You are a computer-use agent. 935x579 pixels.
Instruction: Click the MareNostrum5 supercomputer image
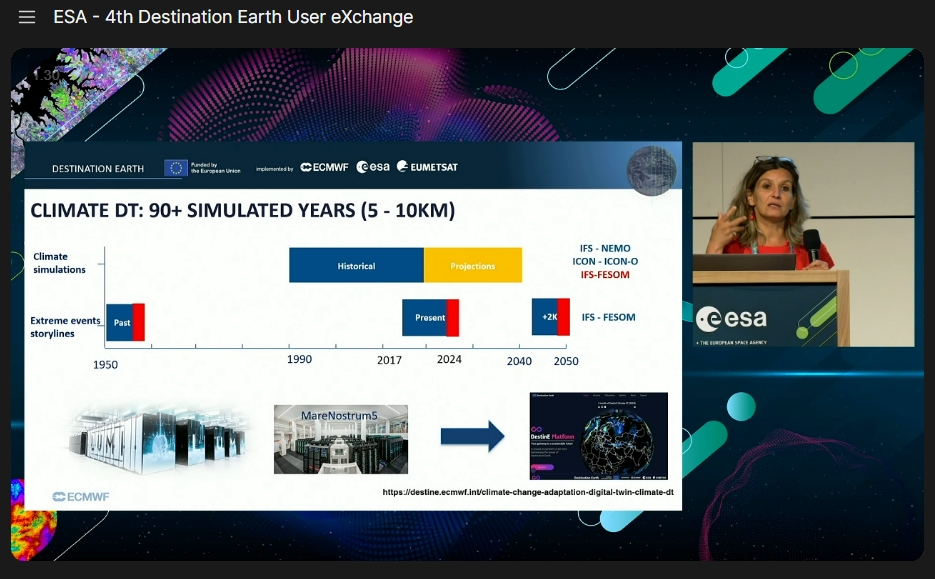(x=340, y=439)
